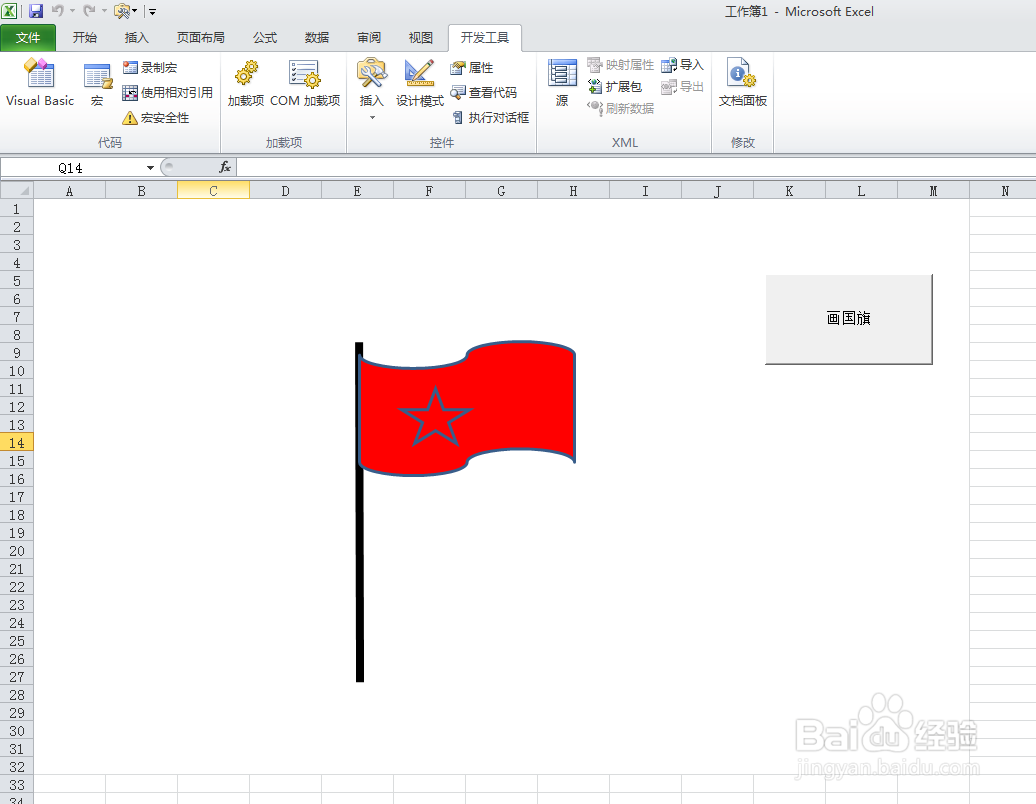Click the Select All corner button

click(17, 191)
